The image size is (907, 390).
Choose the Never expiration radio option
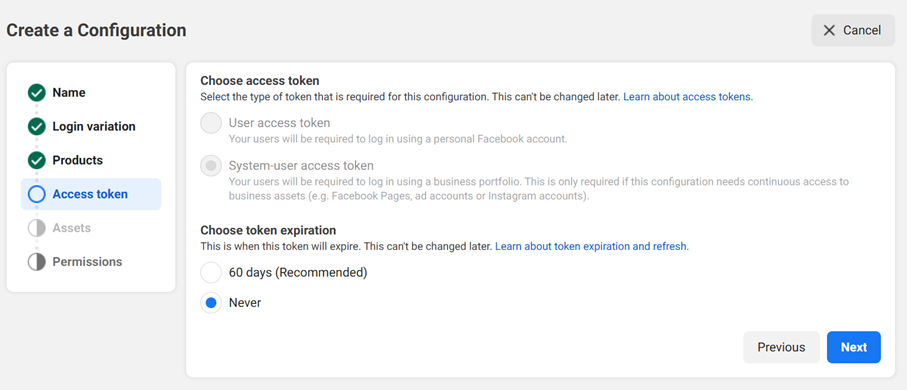pyautogui.click(x=211, y=302)
